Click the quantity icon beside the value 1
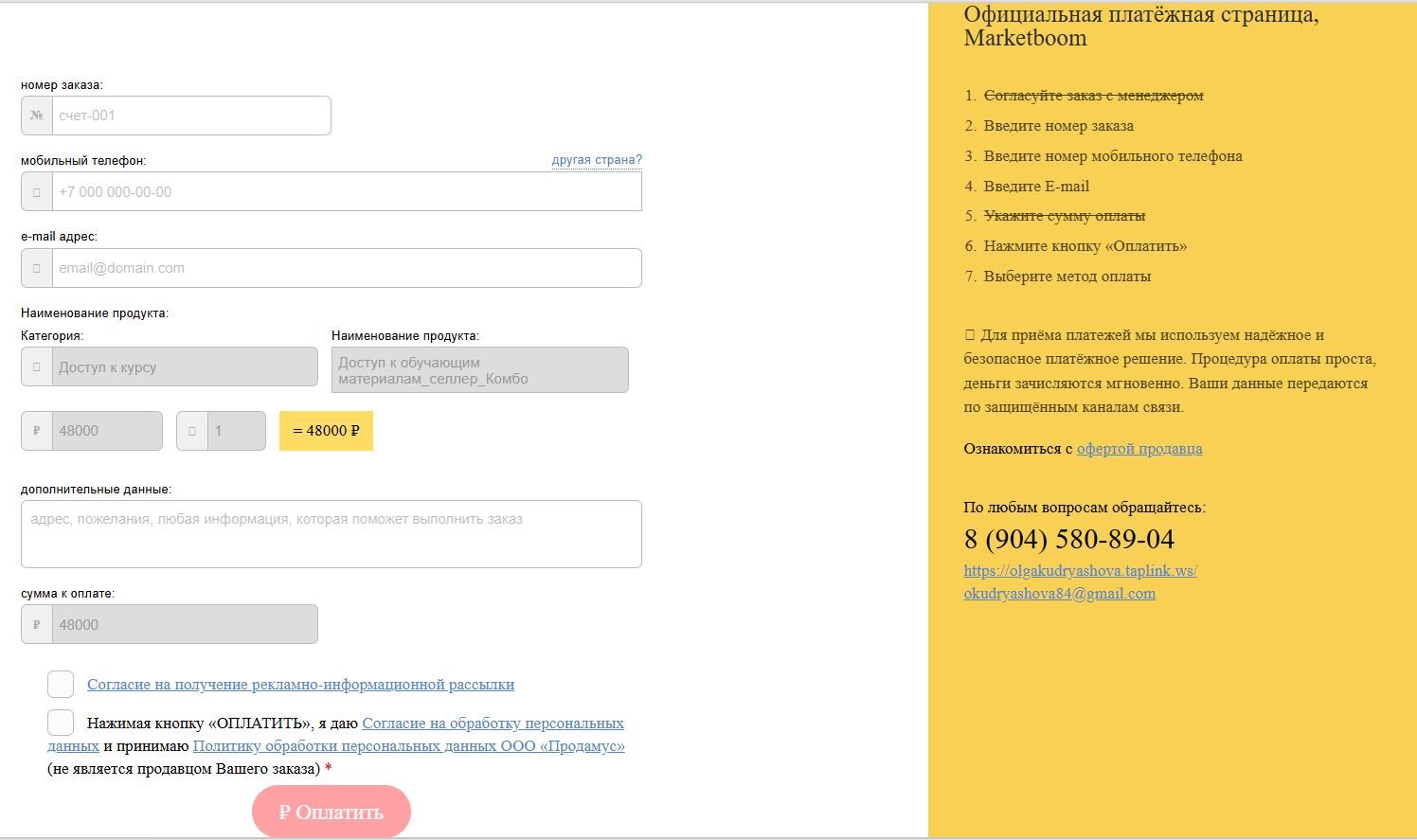Screen dimensions: 1417x840 tap(192, 431)
